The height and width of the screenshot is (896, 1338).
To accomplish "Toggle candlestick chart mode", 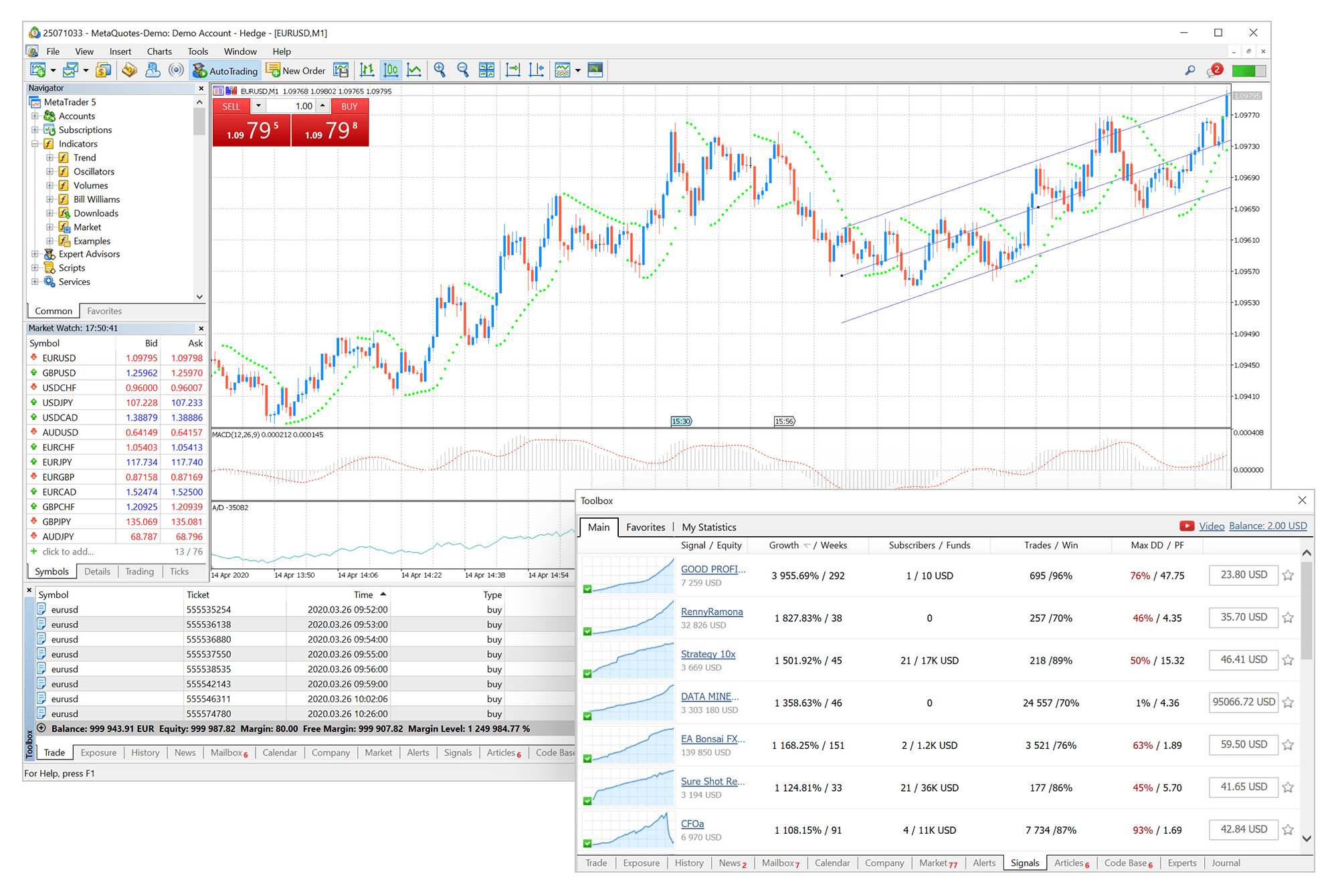I will click(391, 70).
